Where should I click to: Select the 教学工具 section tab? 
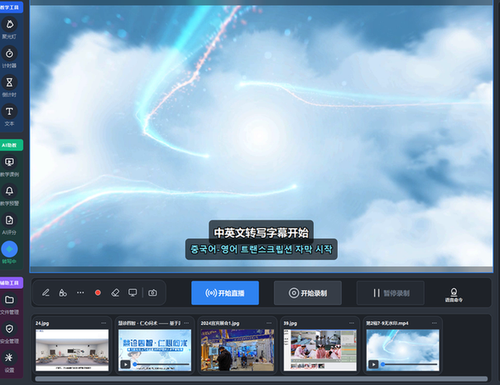click(x=10, y=7)
